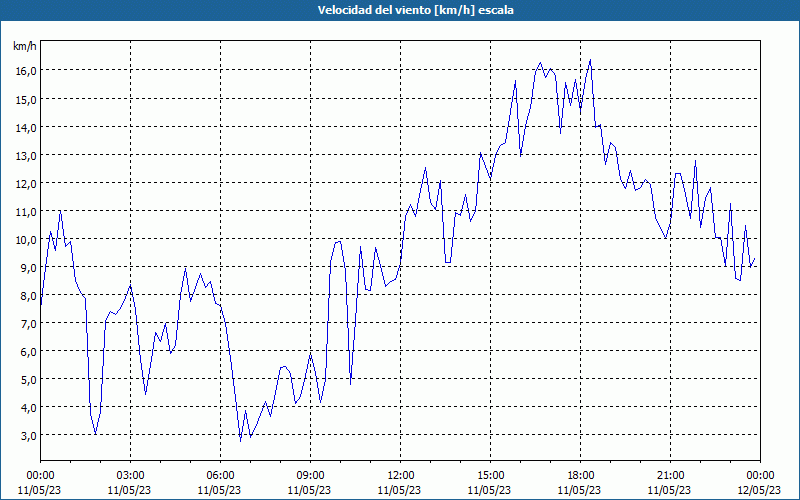This screenshot has width=800, height=500.
Task: Click the '11/05/23' date under 12:00
Action: [399, 490]
